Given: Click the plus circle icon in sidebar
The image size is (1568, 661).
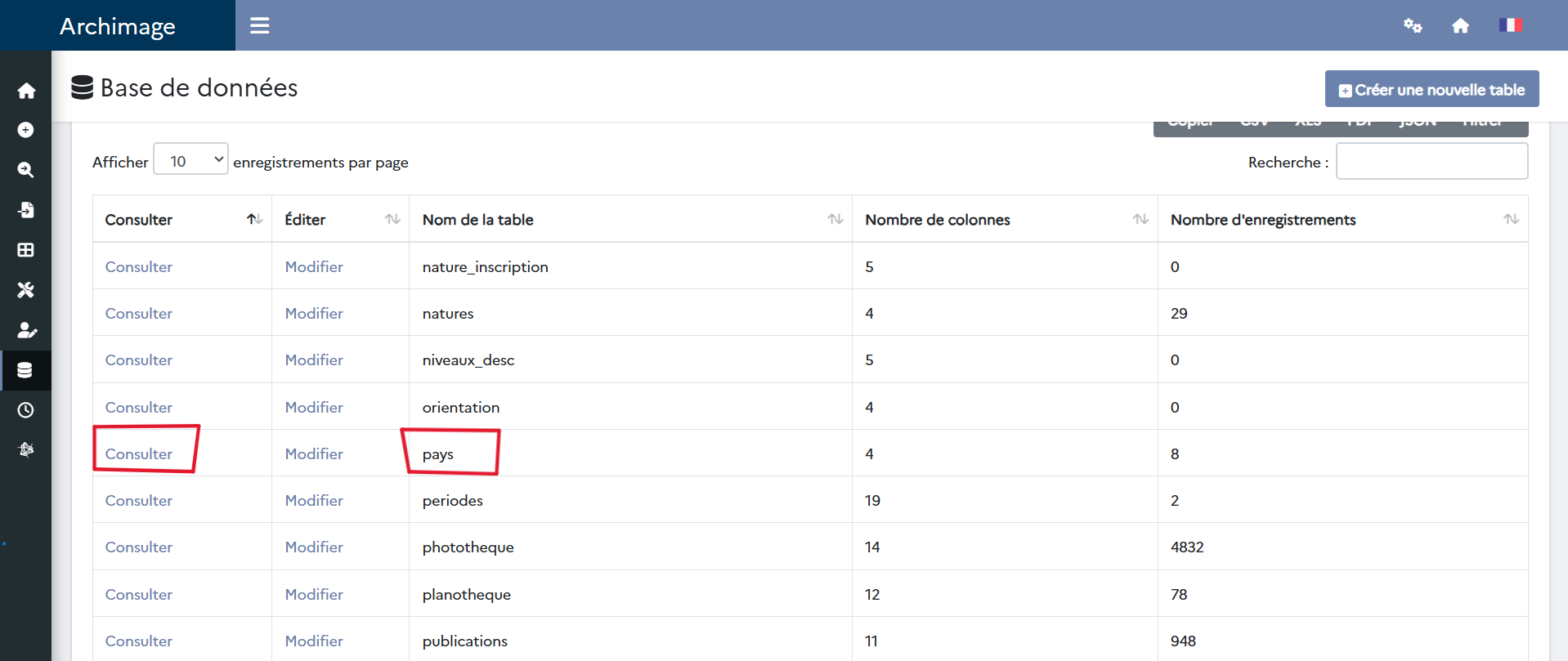Looking at the screenshot, I should point(26,130).
